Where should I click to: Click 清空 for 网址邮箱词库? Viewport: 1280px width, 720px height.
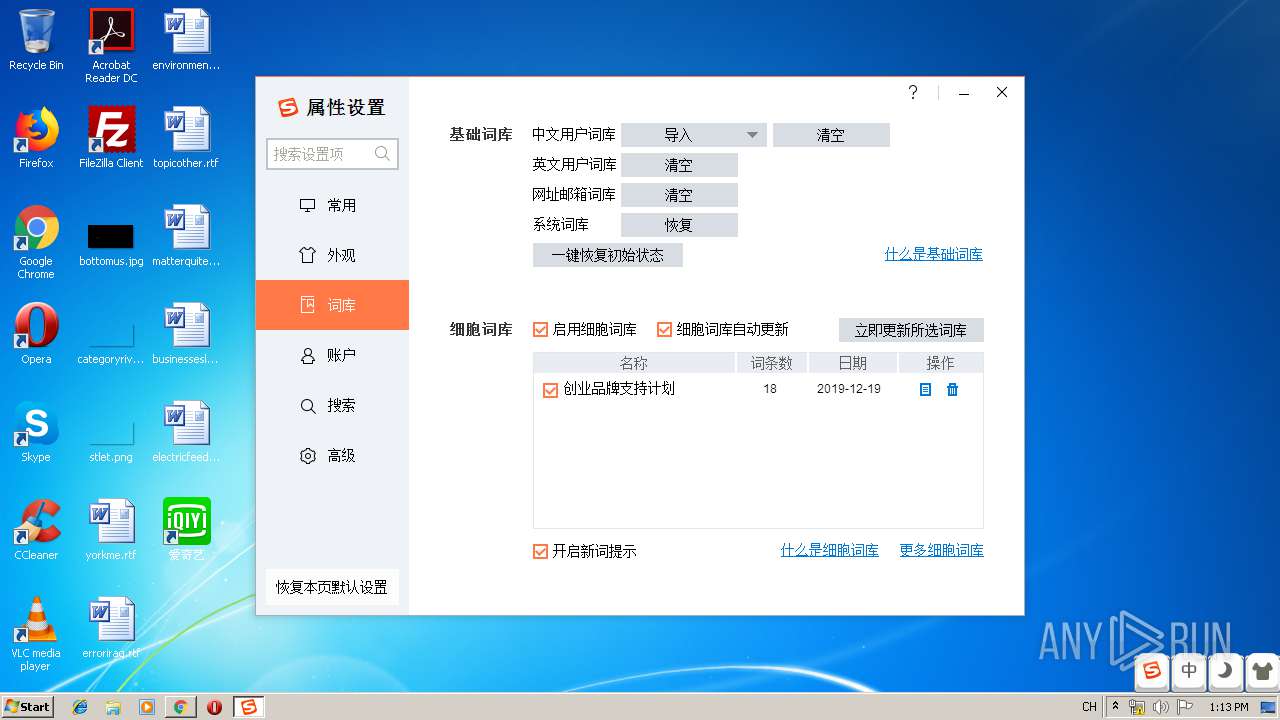[679, 195]
